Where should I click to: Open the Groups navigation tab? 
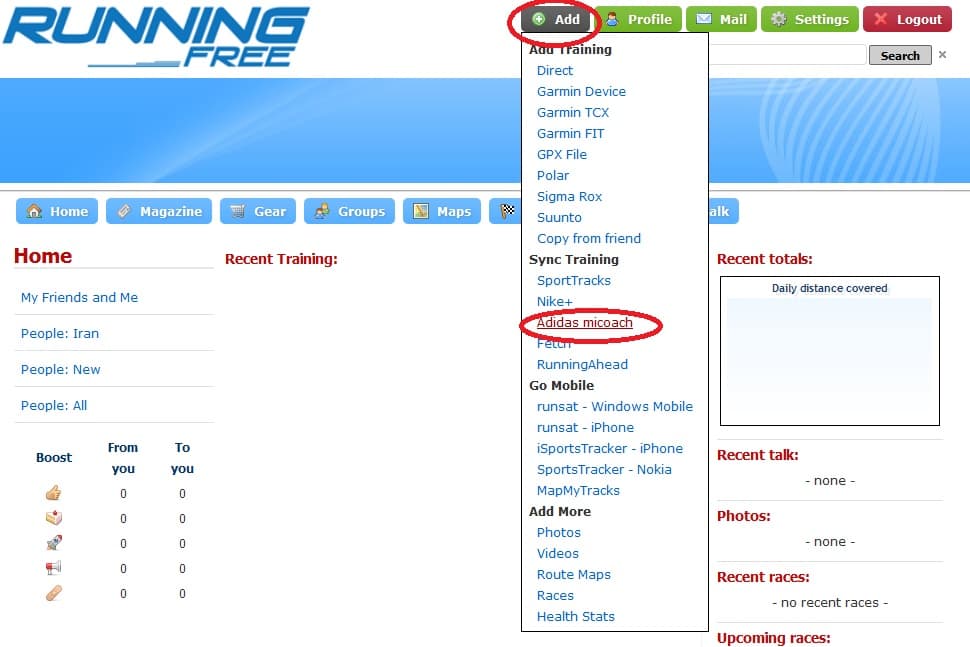click(x=349, y=211)
